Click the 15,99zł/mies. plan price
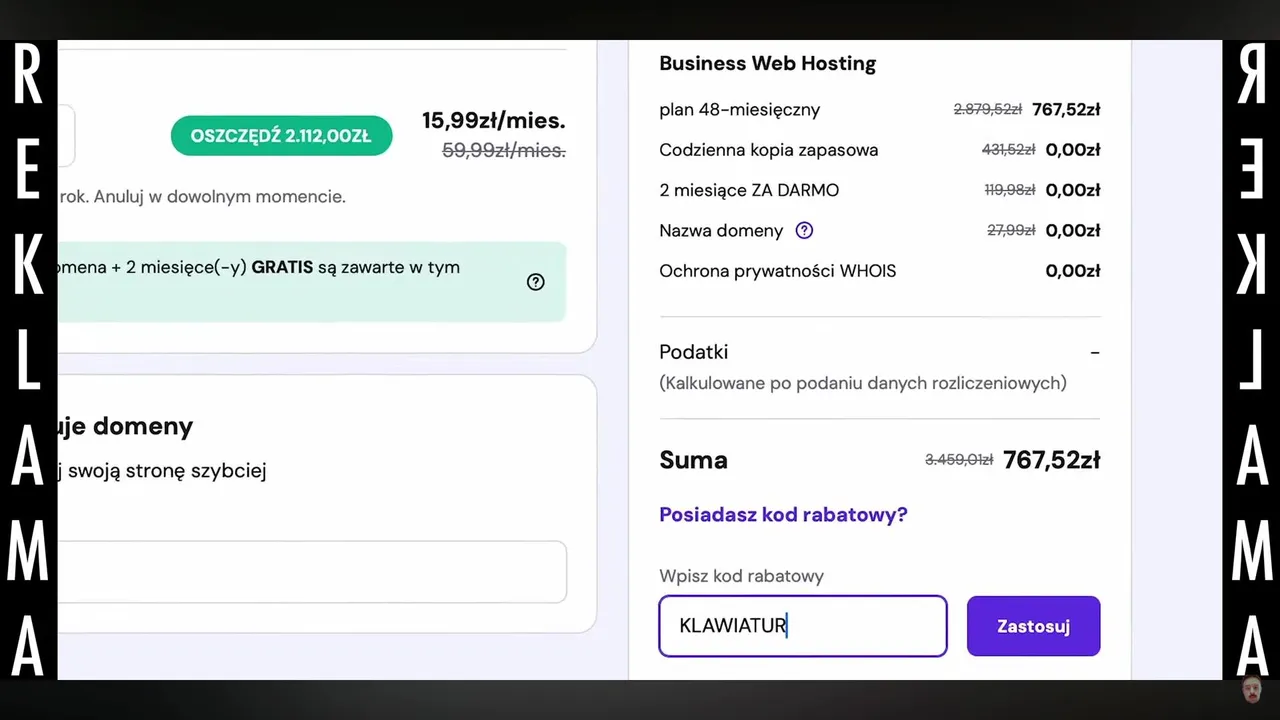This screenshot has width=1280, height=720. pos(493,121)
